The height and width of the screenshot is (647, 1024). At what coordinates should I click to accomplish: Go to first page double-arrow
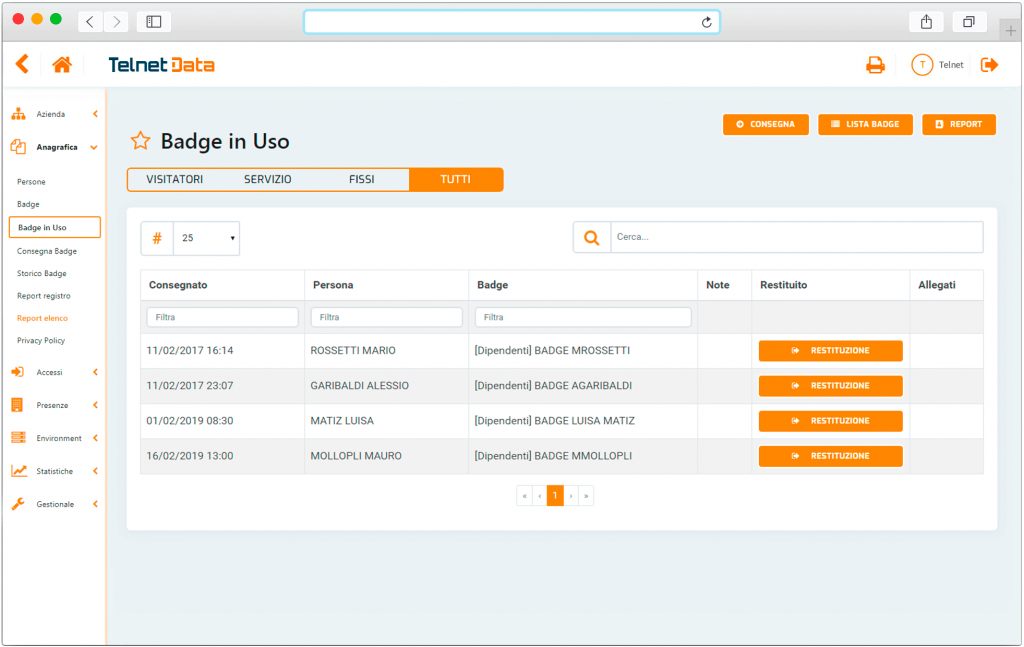[524, 496]
